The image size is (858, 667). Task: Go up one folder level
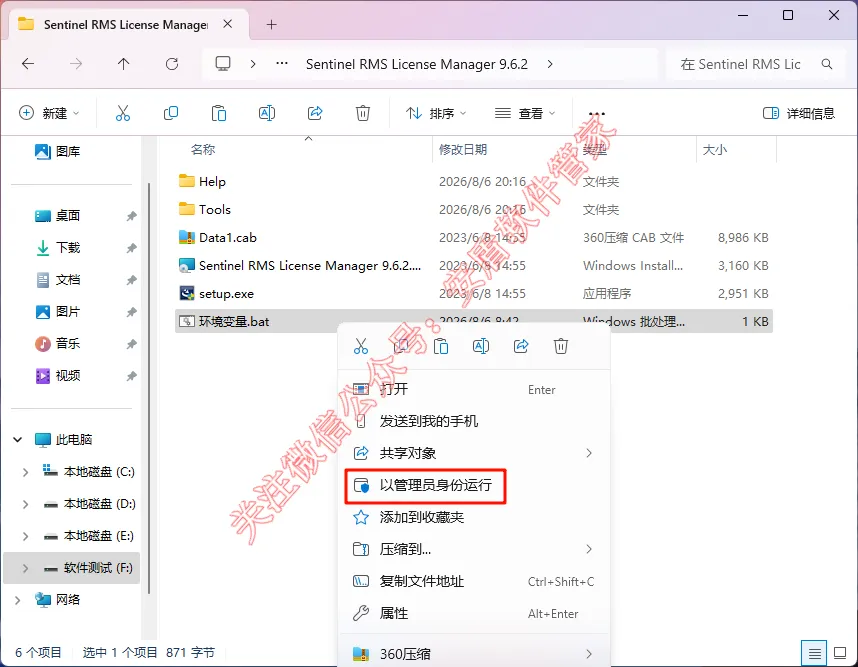click(124, 64)
